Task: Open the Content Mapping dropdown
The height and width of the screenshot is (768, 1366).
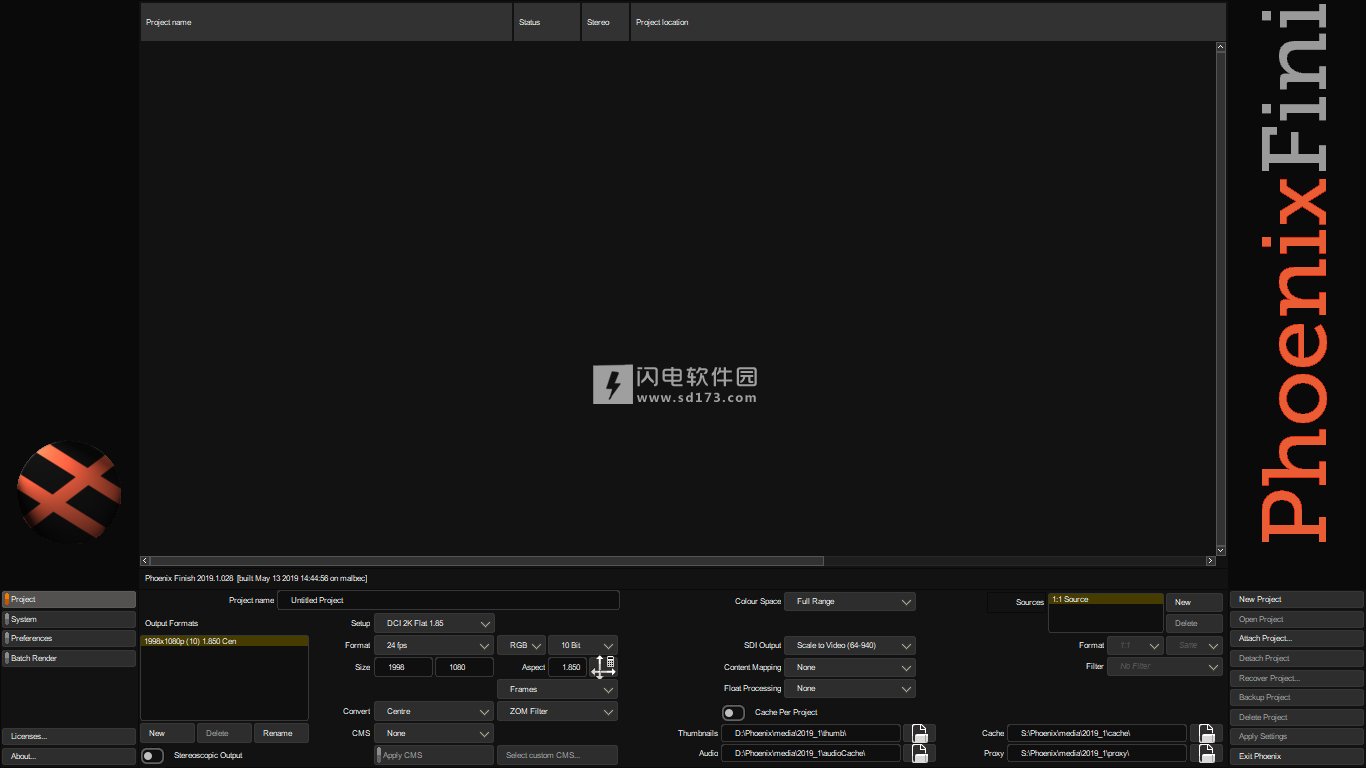Action: point(850,667)
